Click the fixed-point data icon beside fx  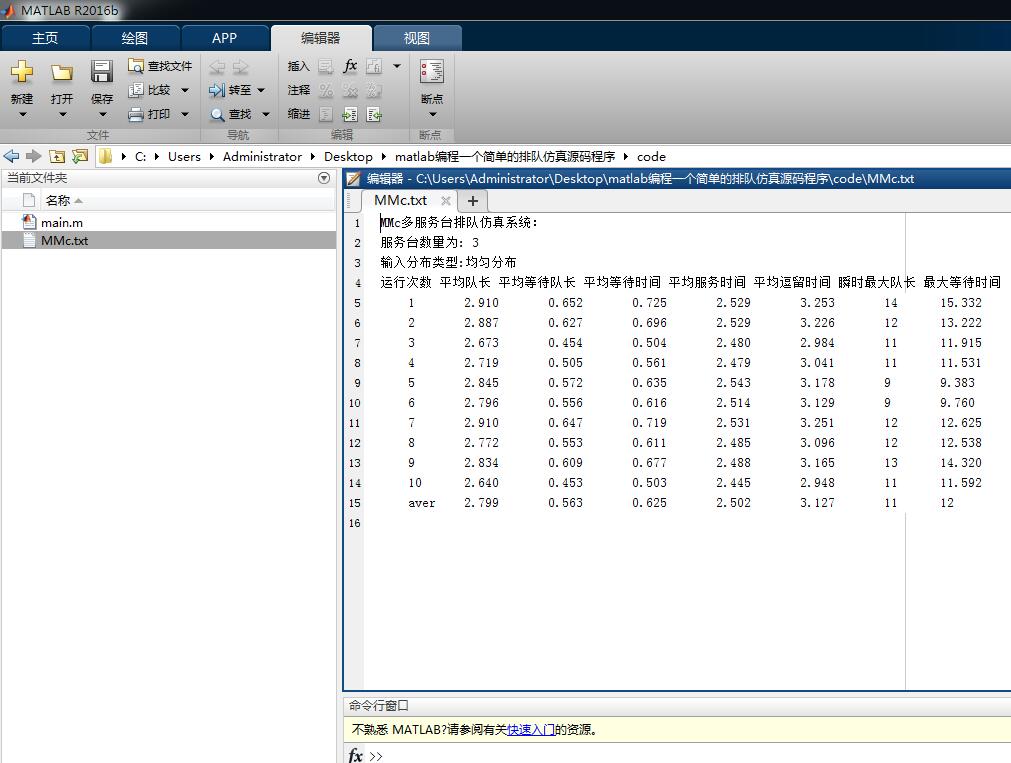[374, 66]
